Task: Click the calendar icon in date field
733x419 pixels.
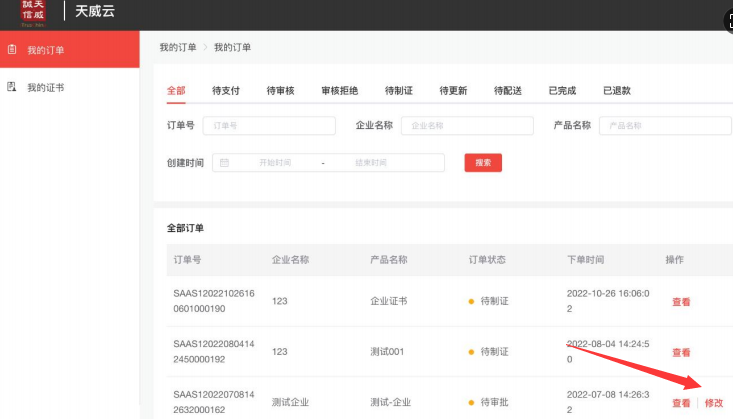Action: (224, 163)
